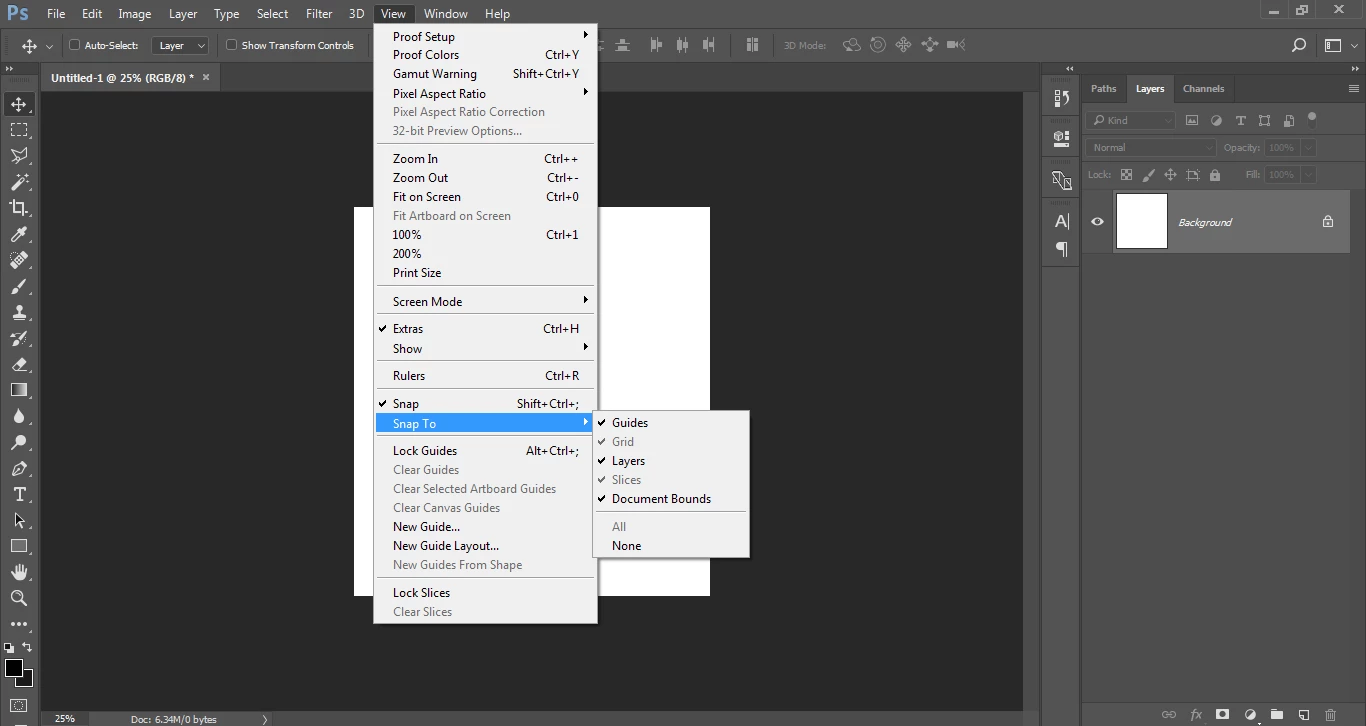Open the Fill slider dropdown arrow
The image size is (1366, 726).
coord(1308,174)
